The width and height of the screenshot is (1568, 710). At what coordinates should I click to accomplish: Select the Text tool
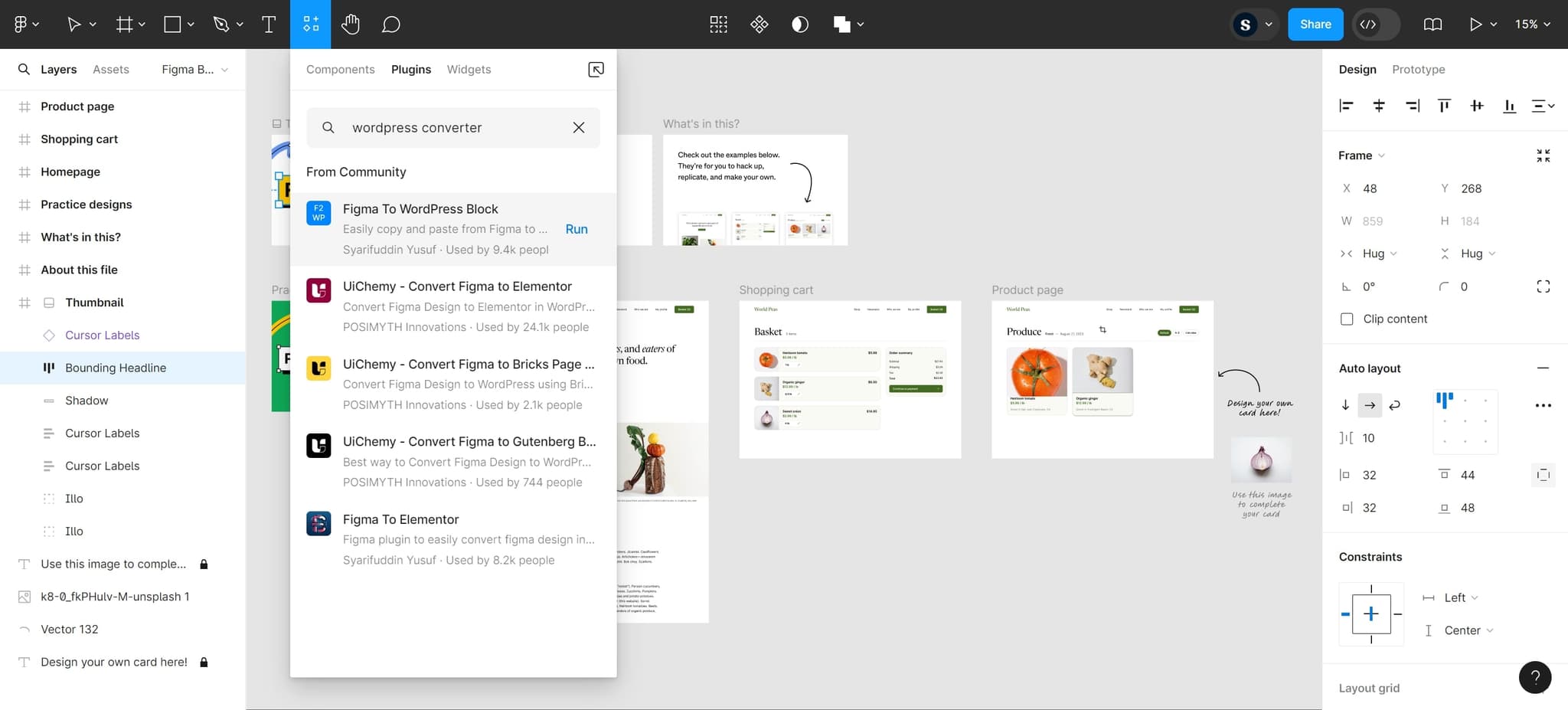(269, 24)
